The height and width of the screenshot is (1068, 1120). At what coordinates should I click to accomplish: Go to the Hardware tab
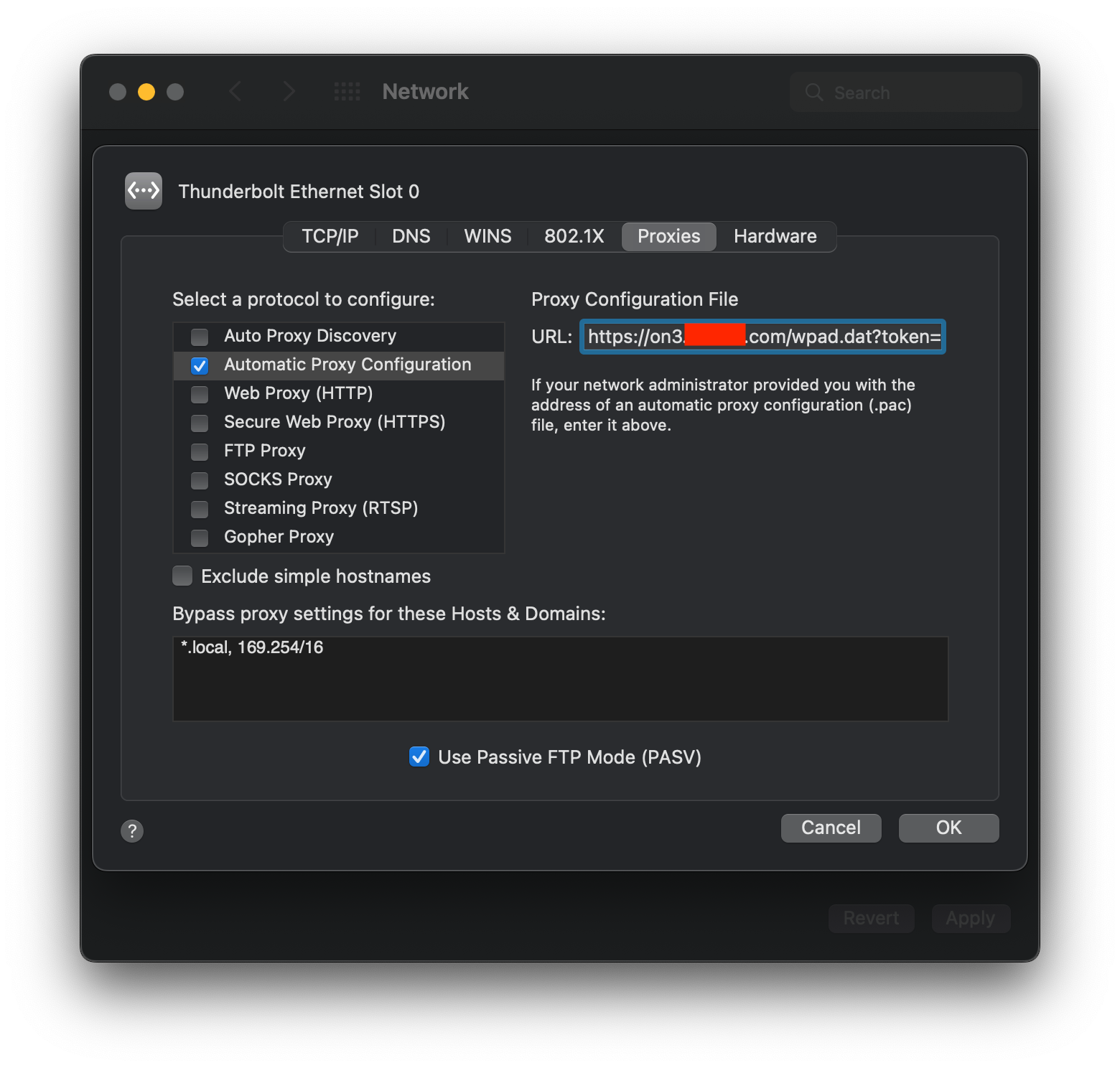point(775,236)
